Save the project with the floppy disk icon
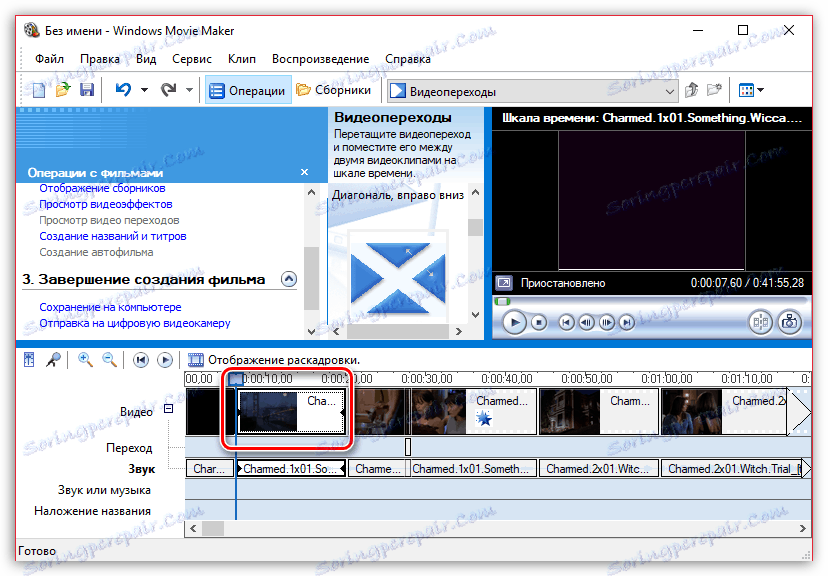 (x=87, y=90)
